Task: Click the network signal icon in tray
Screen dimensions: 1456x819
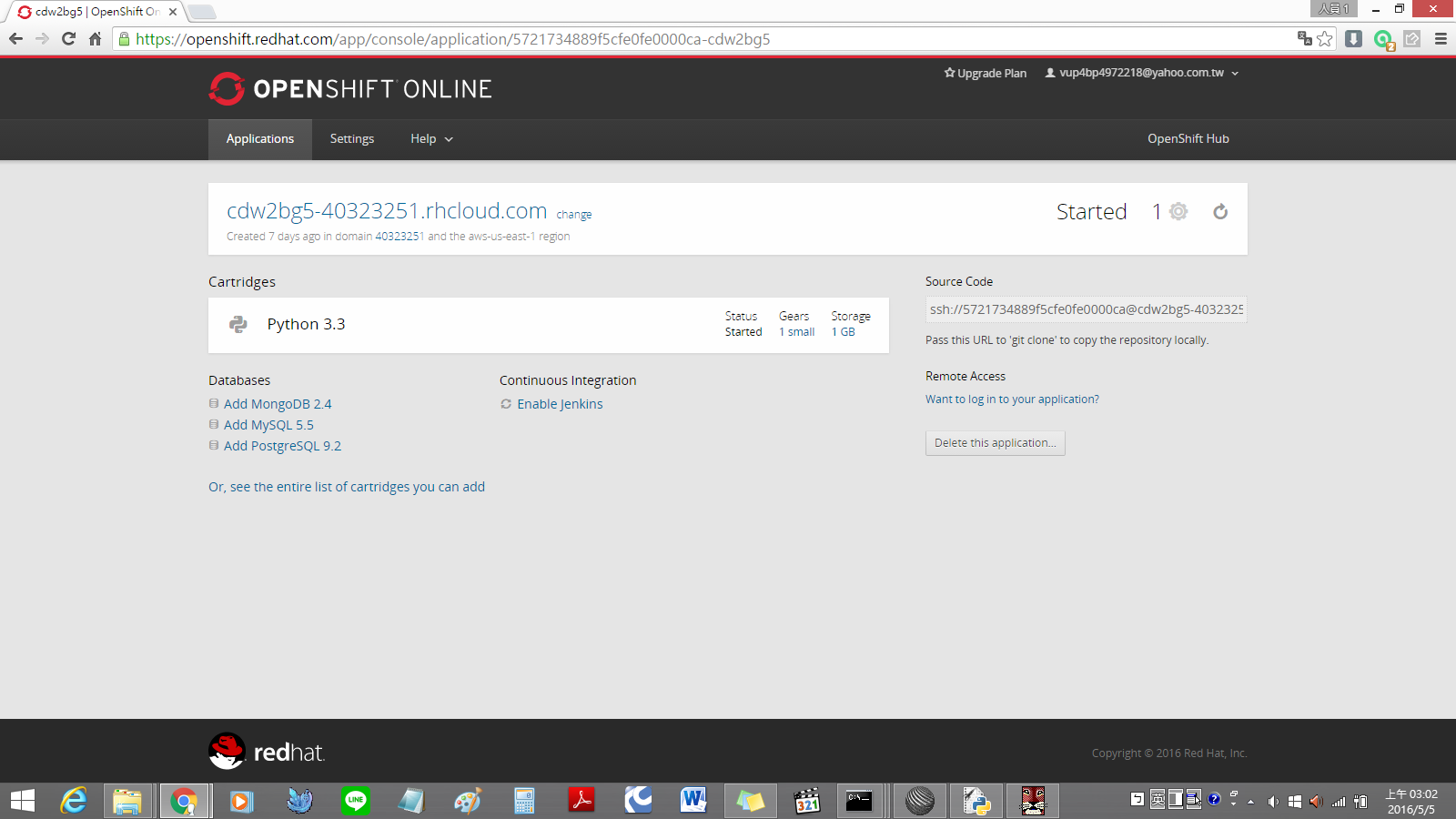Action: pyautogui.click(x=1339, y=802)
